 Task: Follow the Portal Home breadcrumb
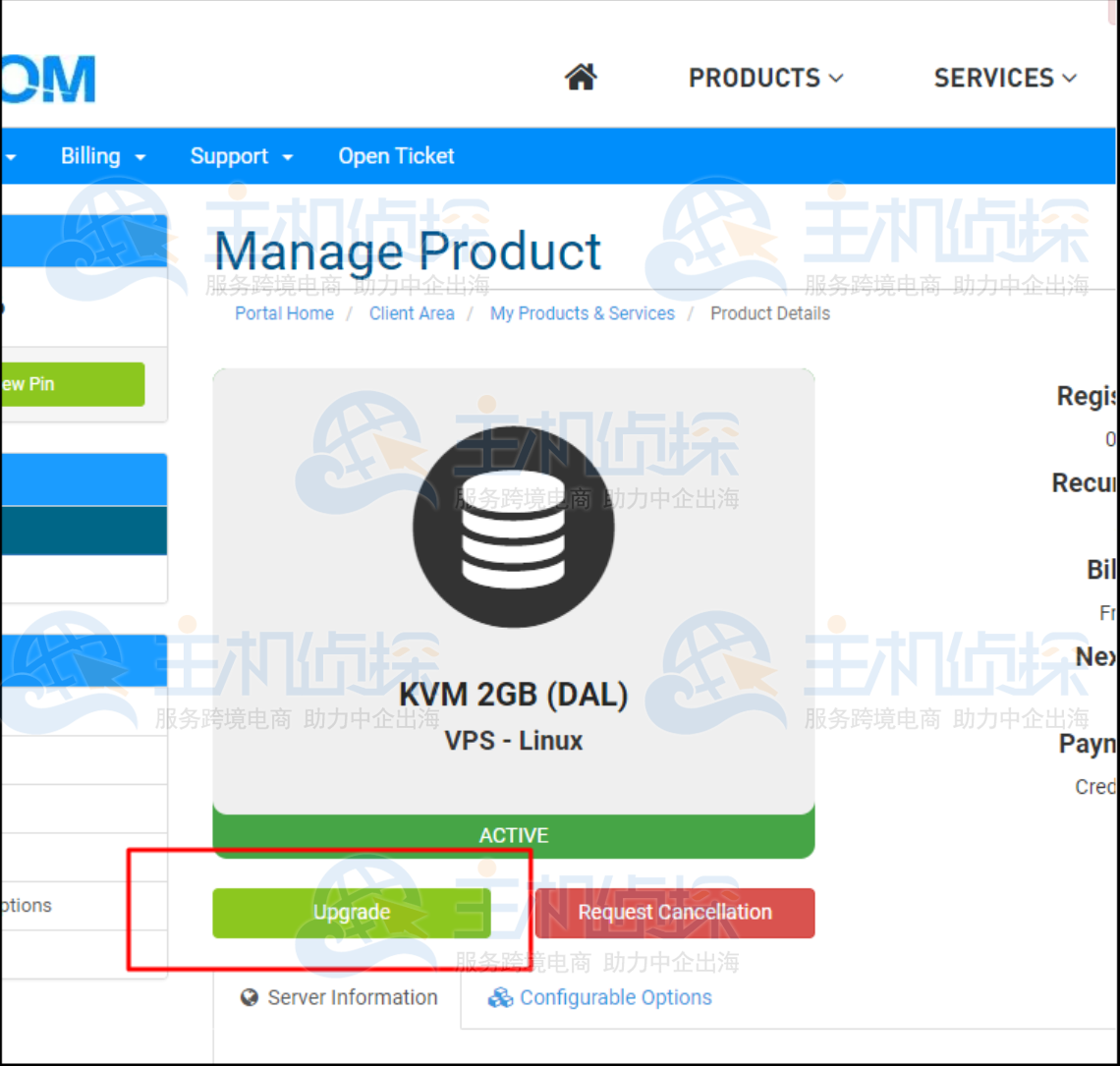pyautogui.click(x=284, y=313)
